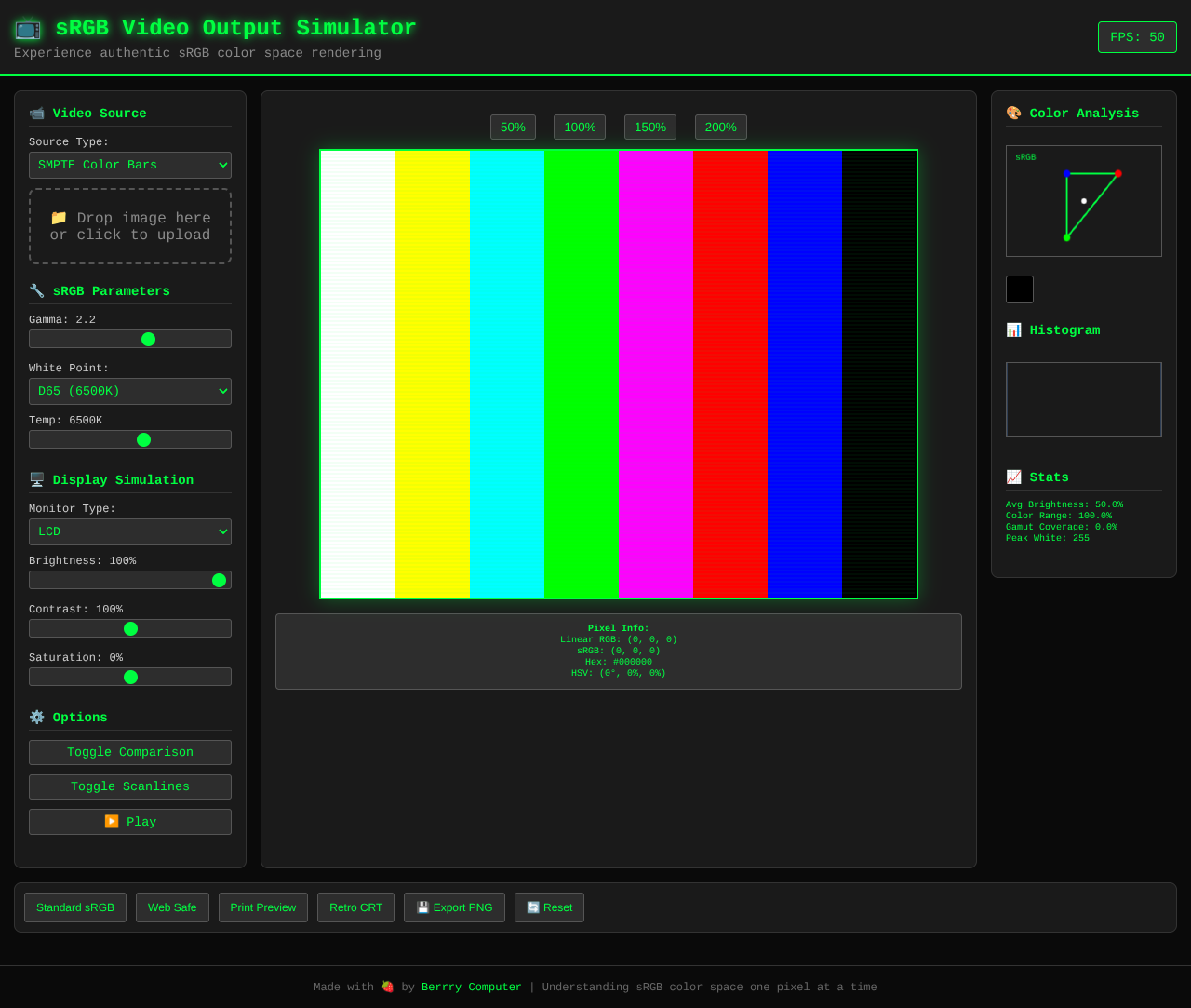Open the White Point dropdown
Image resolution: width=1191 pixels, height=1008 pixels.
(129, 391)
